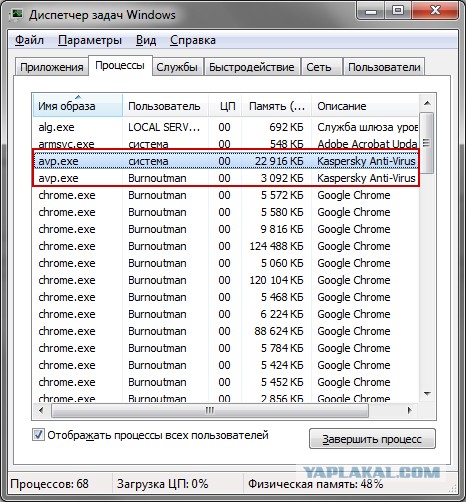Select chrome.exe using 120 104 КБ
Image resolution: width=466 pixels, height=502 pixels.
[x=226, y=280]
